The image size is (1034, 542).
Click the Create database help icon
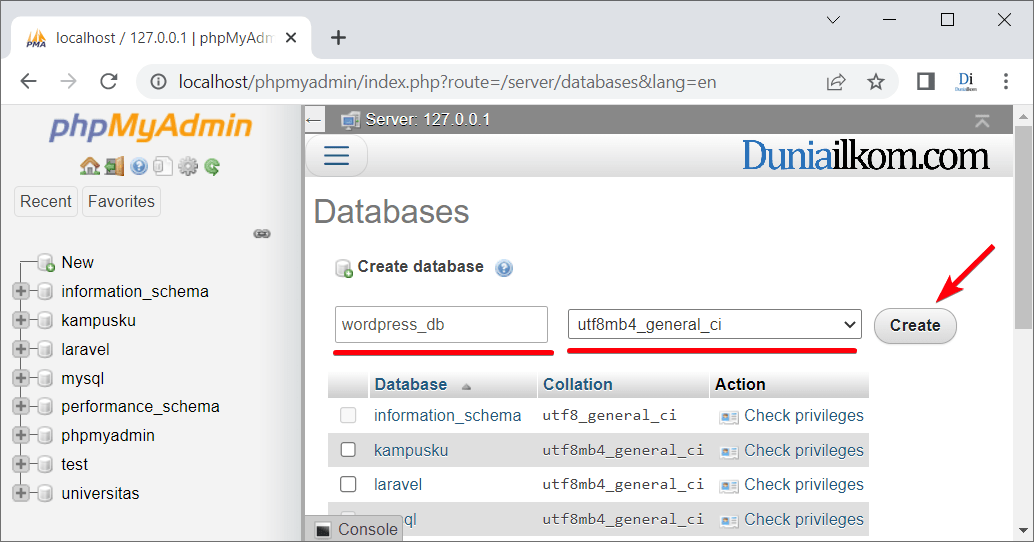coord(504,268)
